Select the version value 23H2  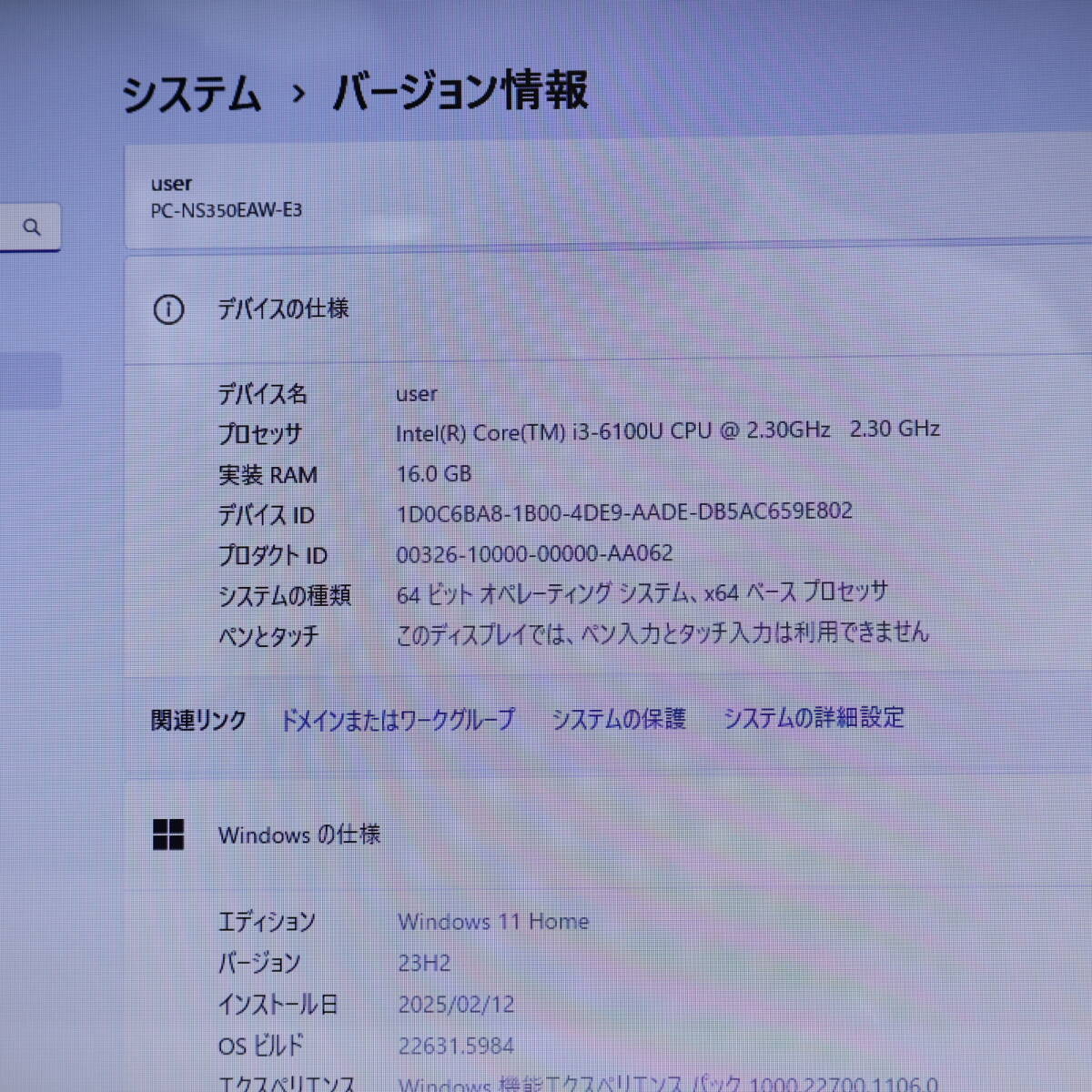[424, 963]
